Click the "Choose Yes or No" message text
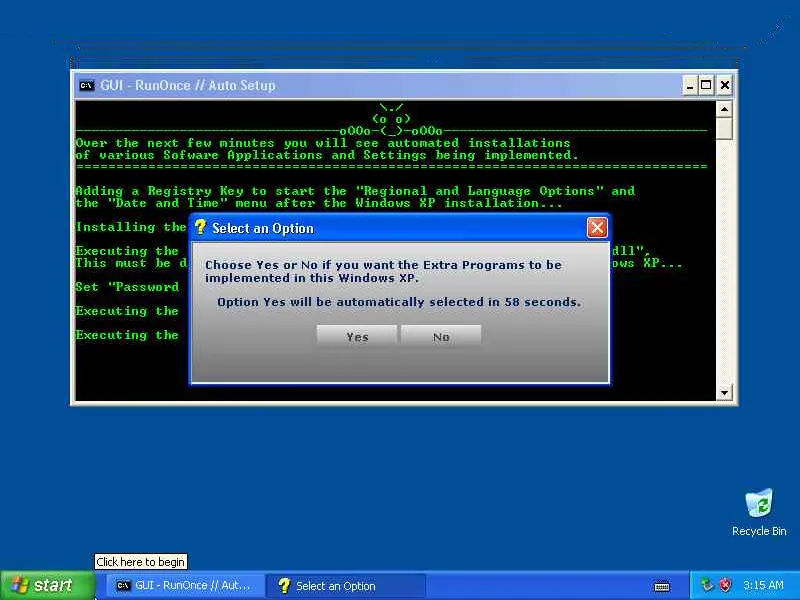Image resolution: width=800 pixels, height=600 pixels. 383,271
